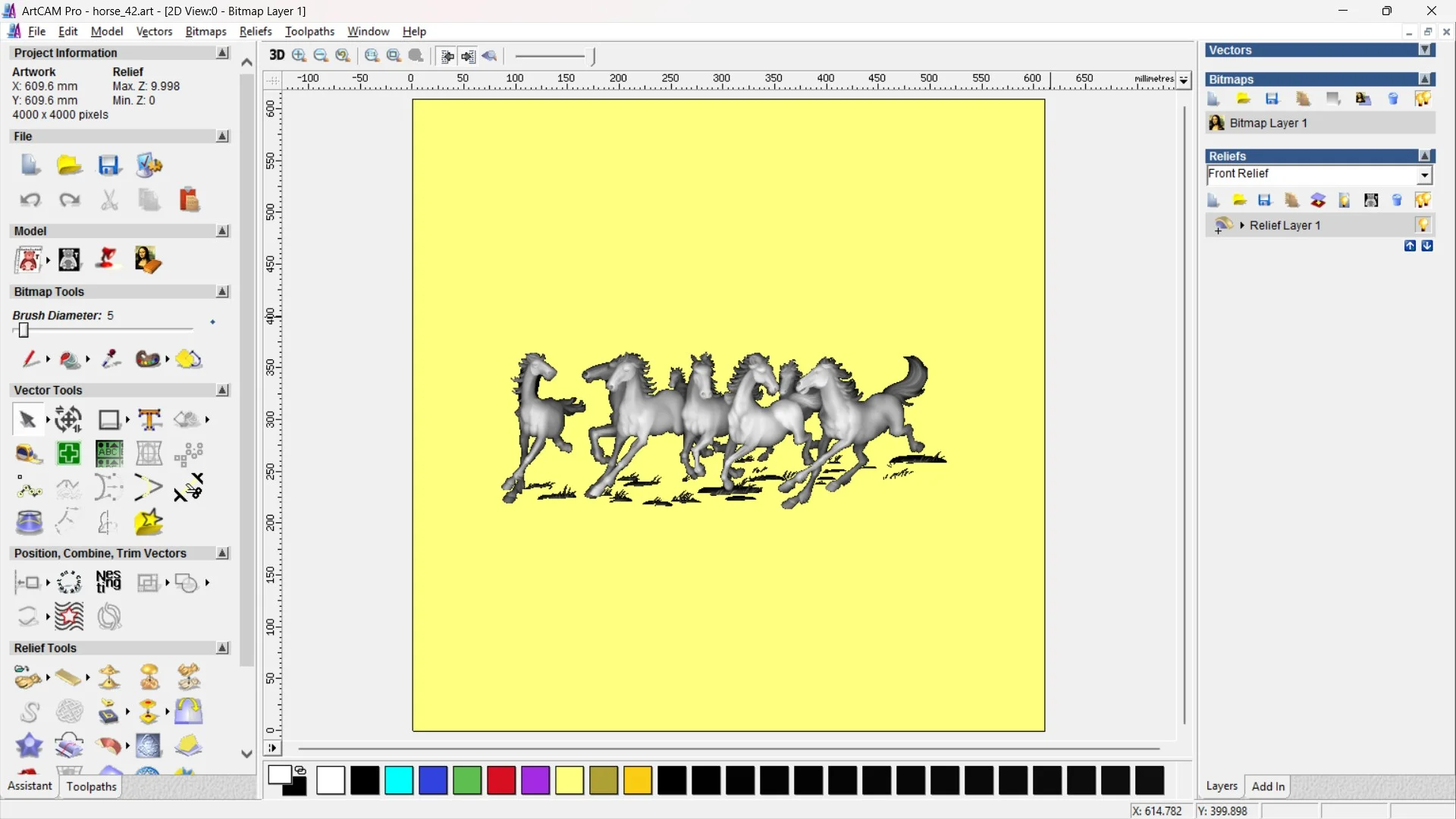Image resolution: width=1456 pixels, height=819 pixels.
Task: Select the Create Text vector tool
Action: 149,419
